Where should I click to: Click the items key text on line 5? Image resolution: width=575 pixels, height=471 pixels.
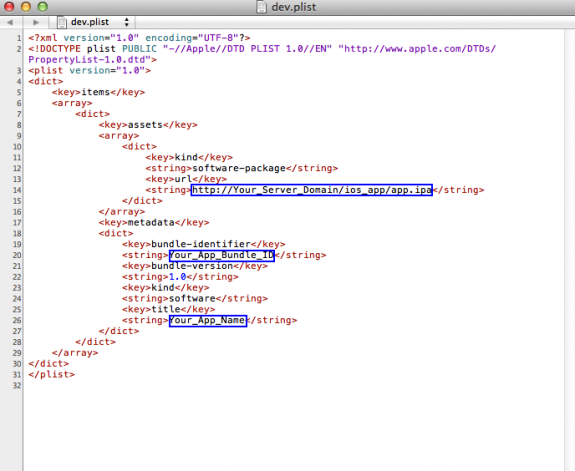tap(95, 92)
